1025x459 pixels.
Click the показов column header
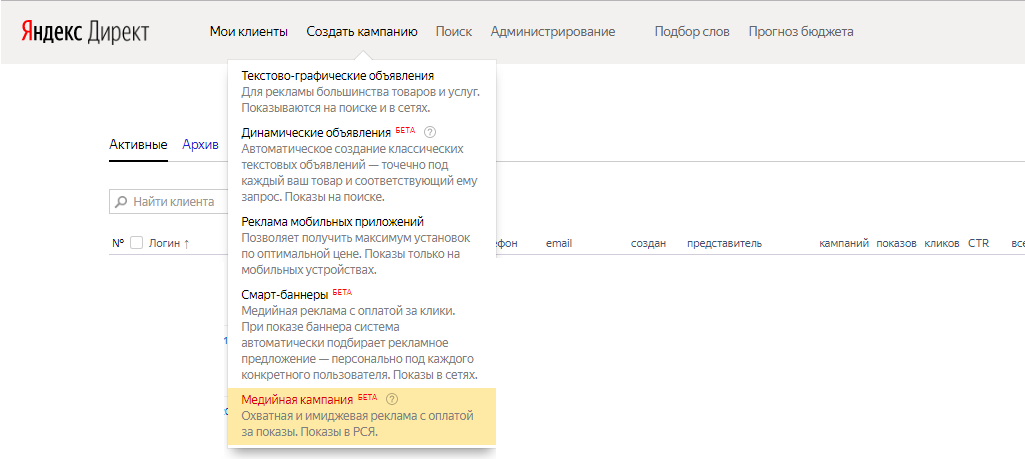click(896, 243)
